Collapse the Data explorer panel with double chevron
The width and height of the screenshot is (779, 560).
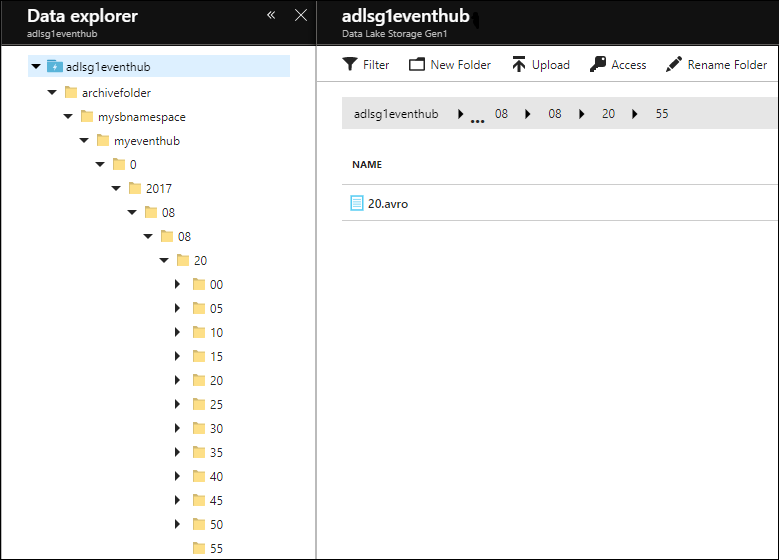click(x=271, y=15)
